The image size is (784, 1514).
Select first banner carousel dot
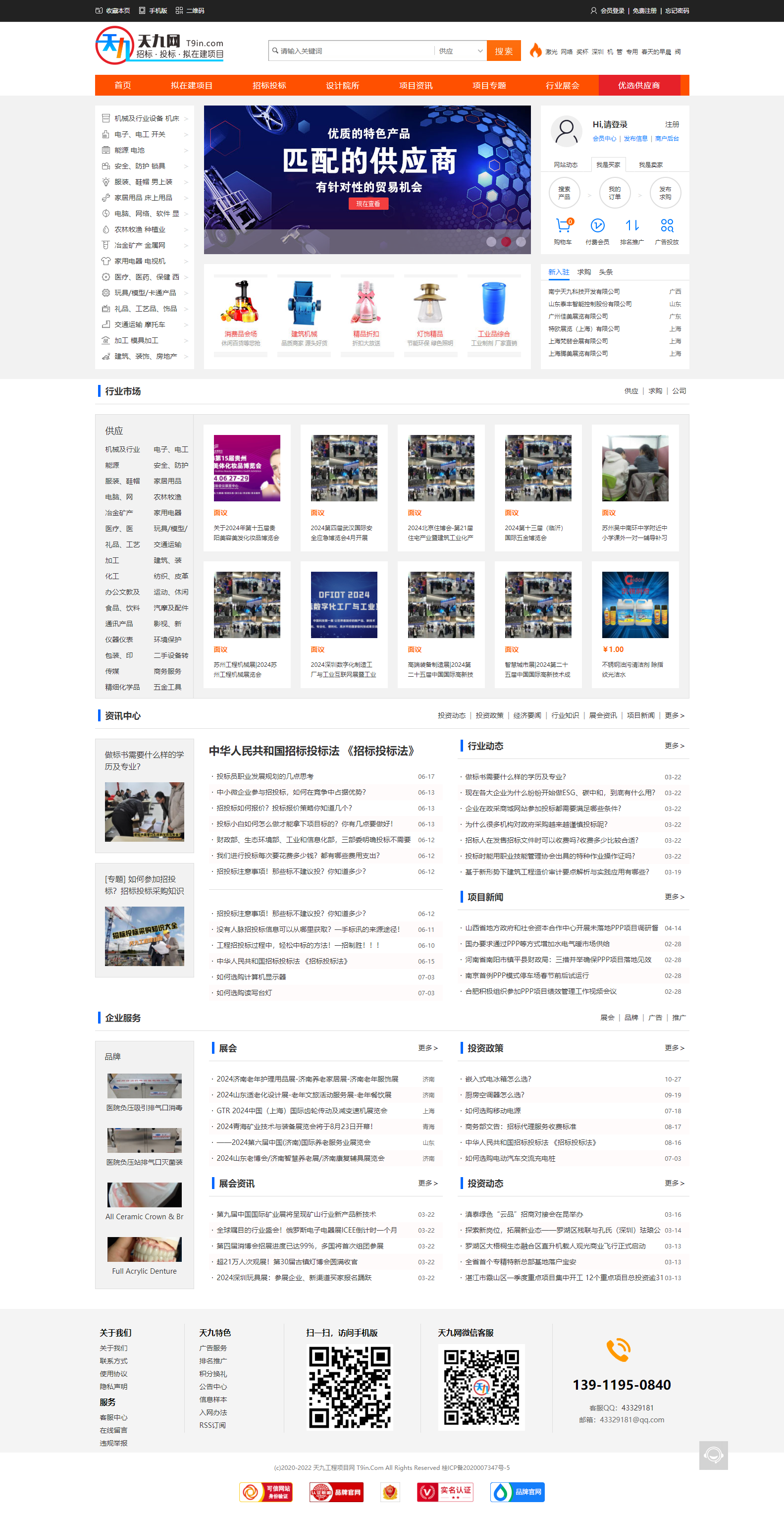click(x=491, y=242)
